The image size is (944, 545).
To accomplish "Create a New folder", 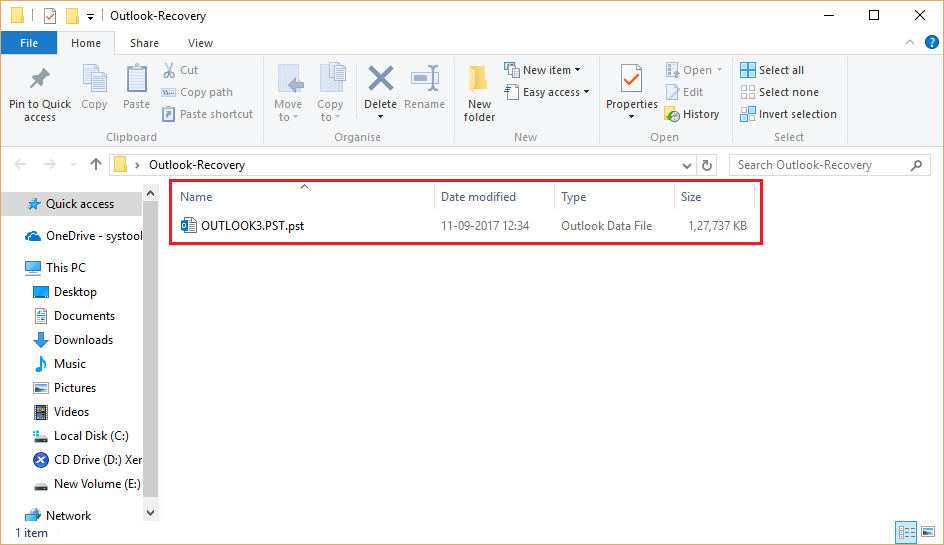I will click(479, 93).
